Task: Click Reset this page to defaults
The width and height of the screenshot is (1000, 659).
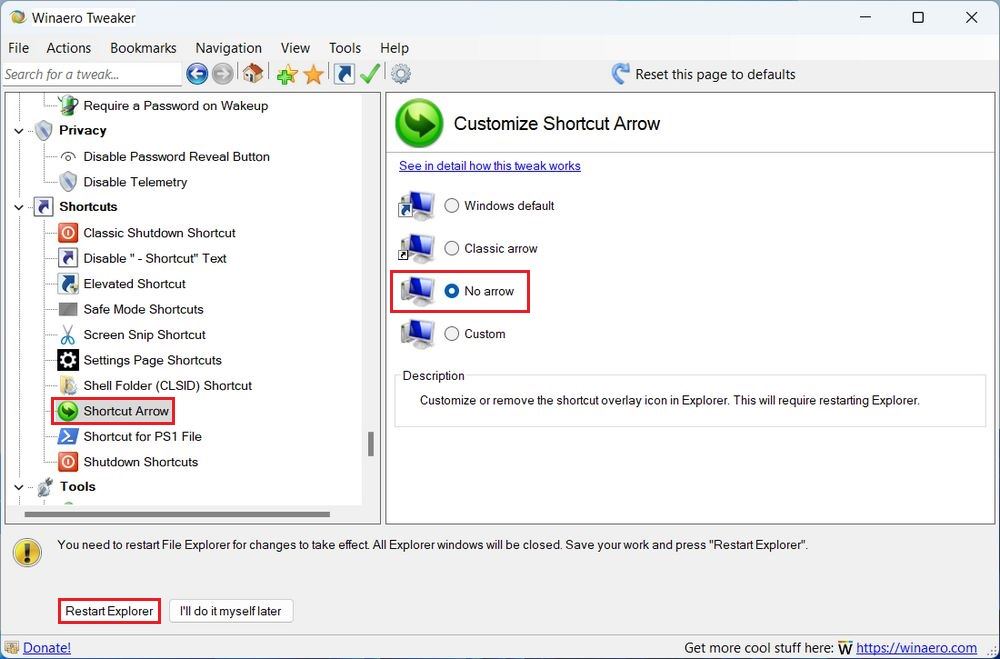Action: point(715,74)
